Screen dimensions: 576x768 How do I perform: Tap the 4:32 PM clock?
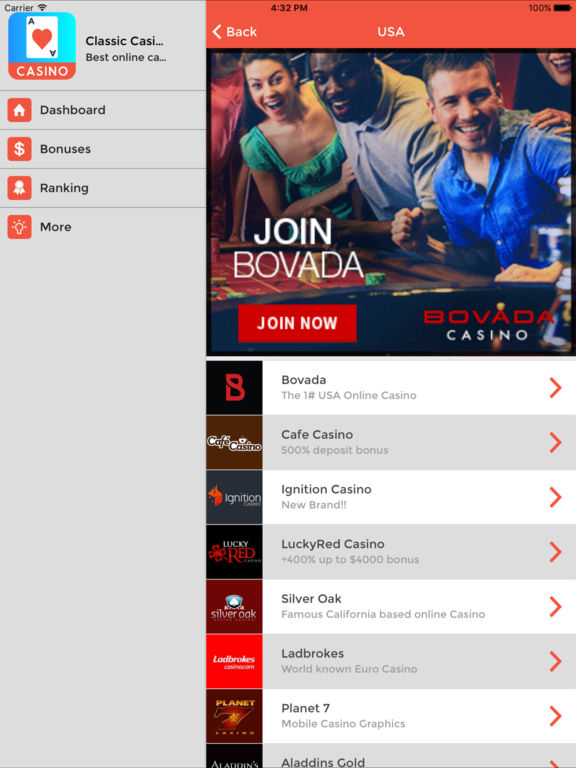[289, 8]
